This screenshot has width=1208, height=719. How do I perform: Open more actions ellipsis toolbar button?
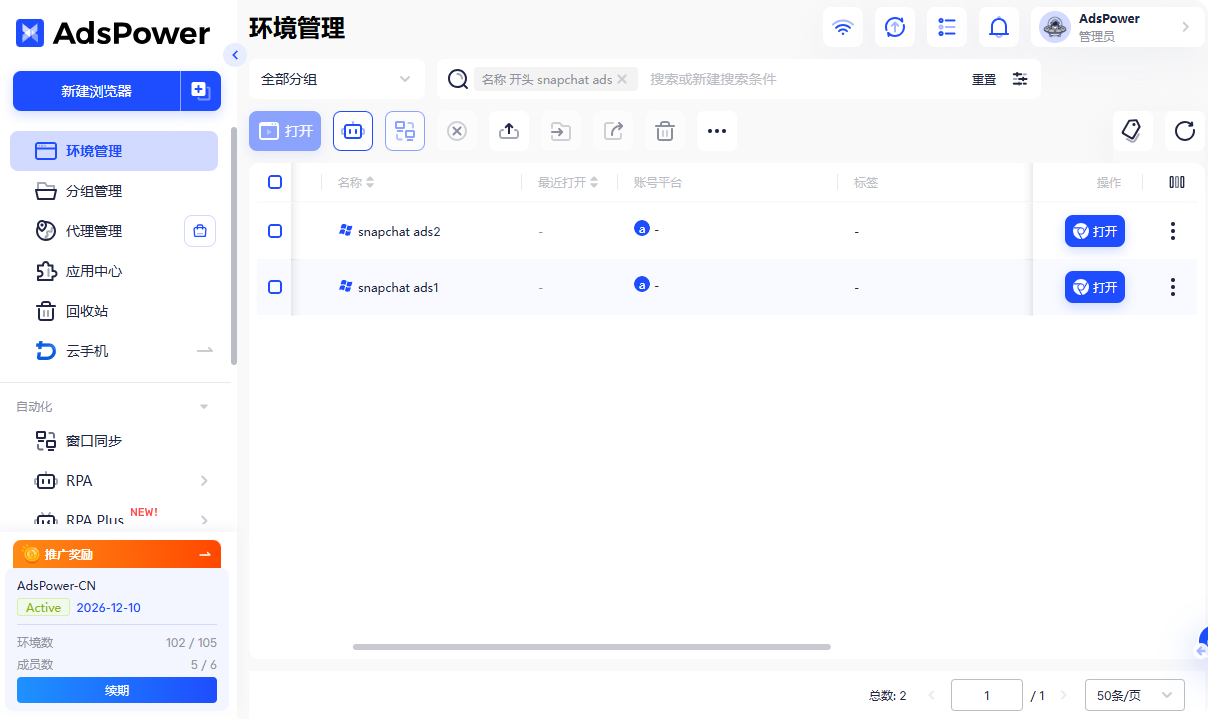pos(717,131)
